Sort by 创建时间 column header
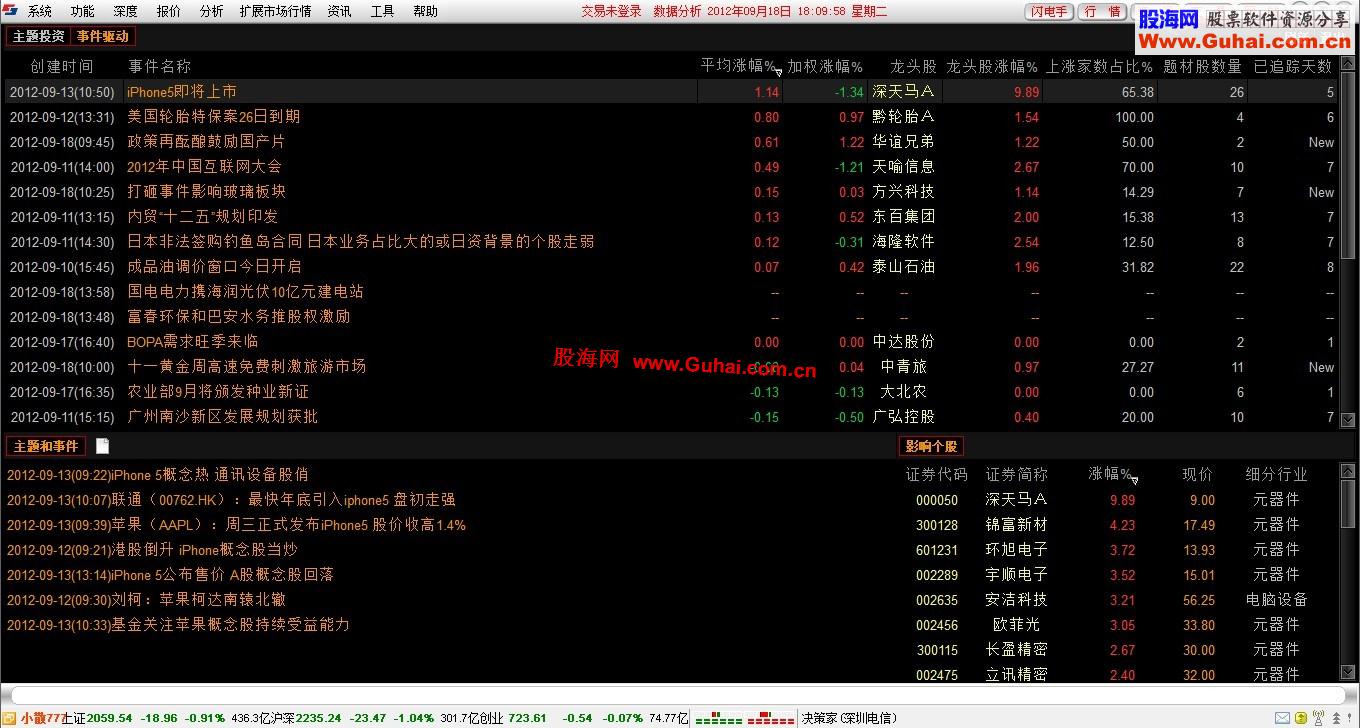This screenshot has width=1360, height=728. tap(61, 66)
